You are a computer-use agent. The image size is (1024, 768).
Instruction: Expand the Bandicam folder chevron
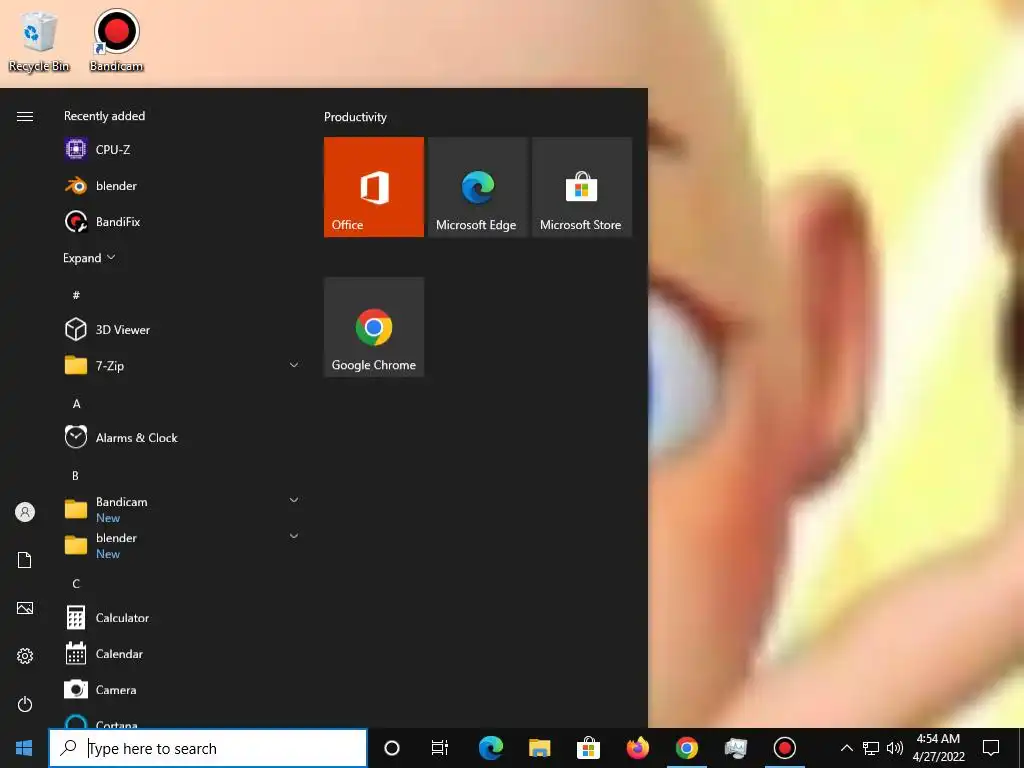[x=294, y=500]
